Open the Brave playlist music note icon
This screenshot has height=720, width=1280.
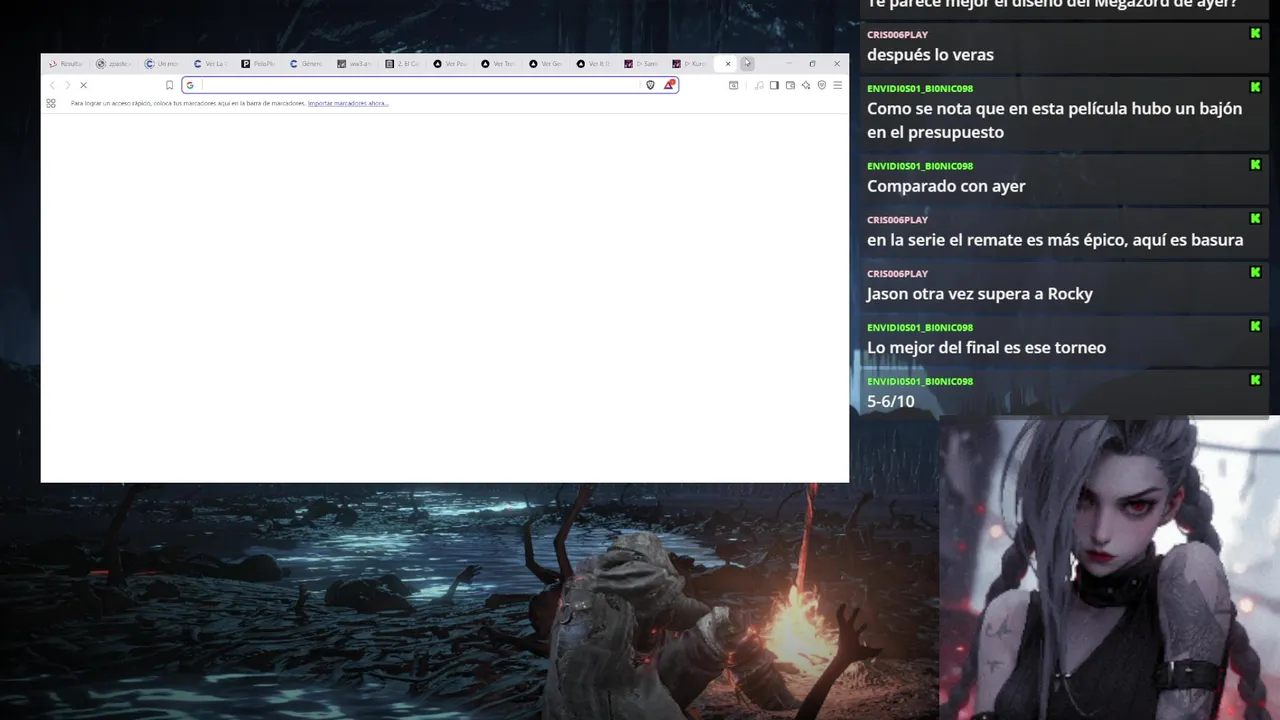759,85
